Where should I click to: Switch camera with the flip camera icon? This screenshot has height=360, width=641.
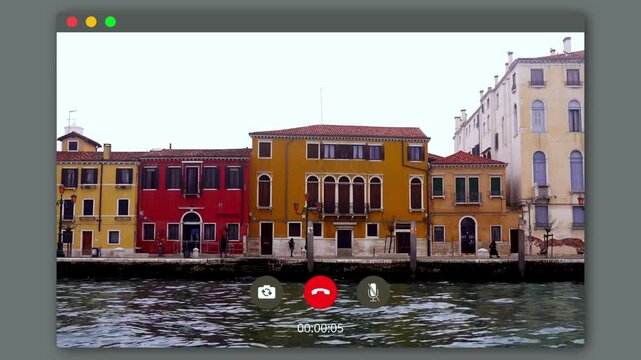(x=267, y=292)
